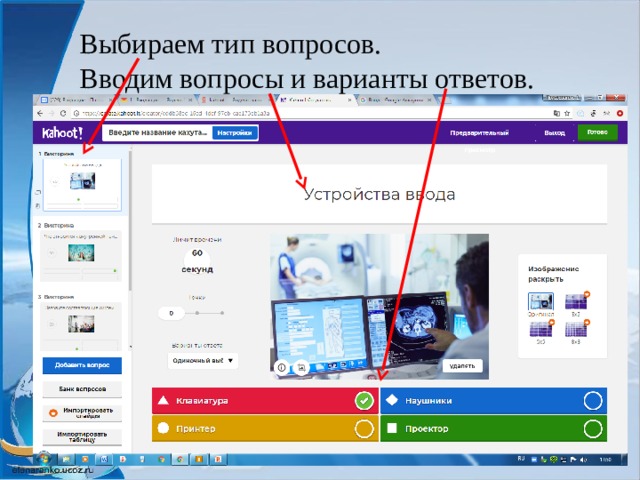640x480 pixels.
Task: Select question 1 thumbnail in sidebar
Action: [x=82, y=184]
